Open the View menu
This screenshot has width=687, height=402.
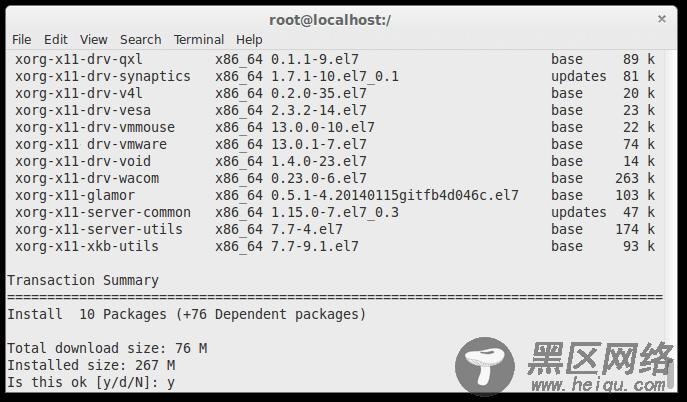[93, 40]
